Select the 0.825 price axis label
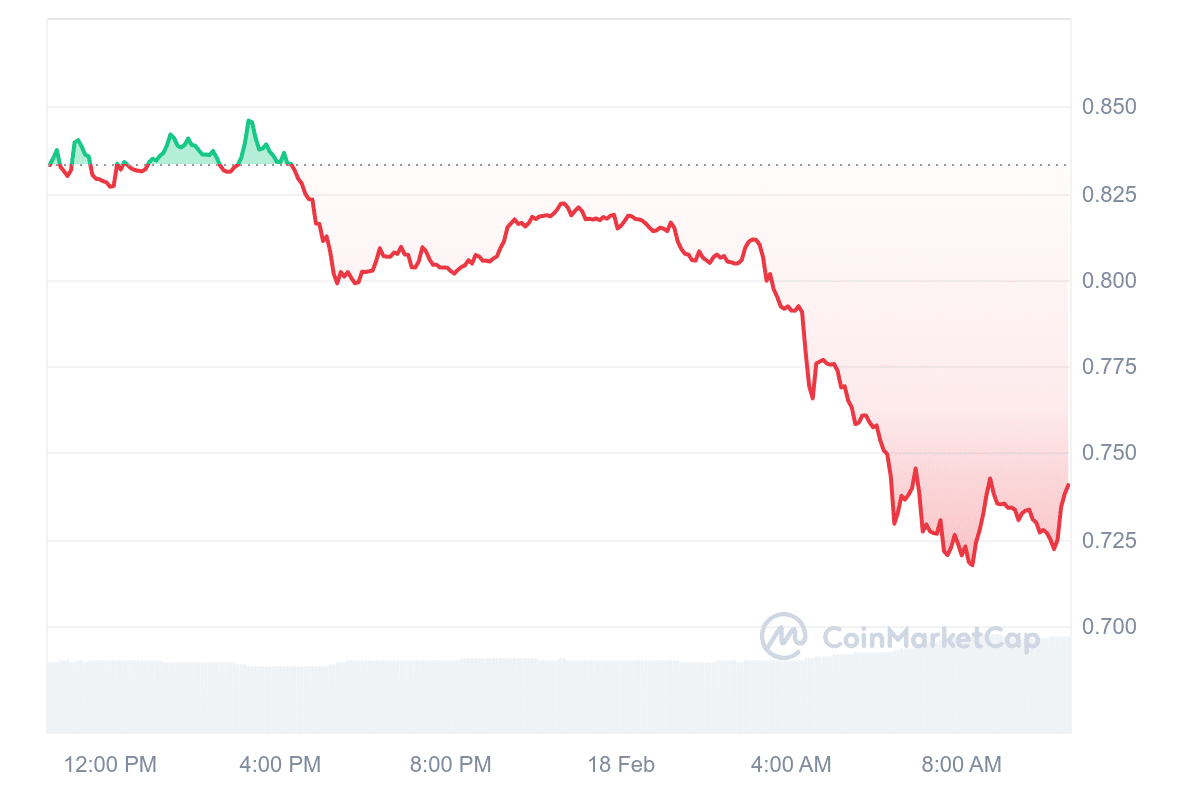The height and width of the screenshot is (800, 1200). [x=1109, y=194]
